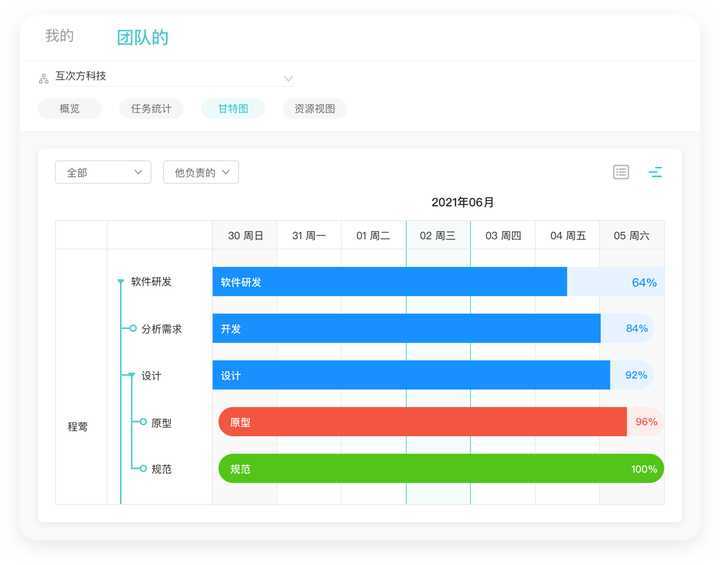Switch to the 团队的 tab
This screenshot has height=565, width=720.
(x=142, y=37)
